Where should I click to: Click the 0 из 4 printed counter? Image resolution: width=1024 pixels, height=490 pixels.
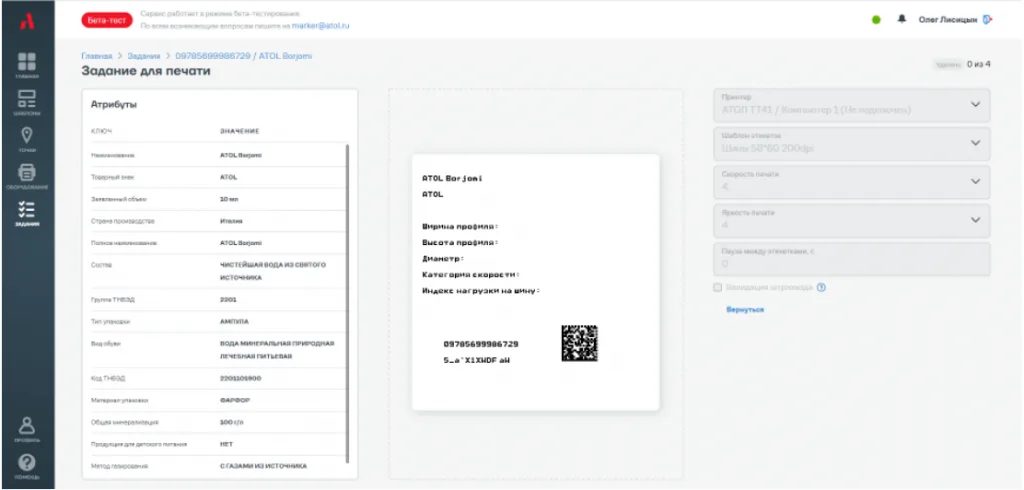click(979, 64)
